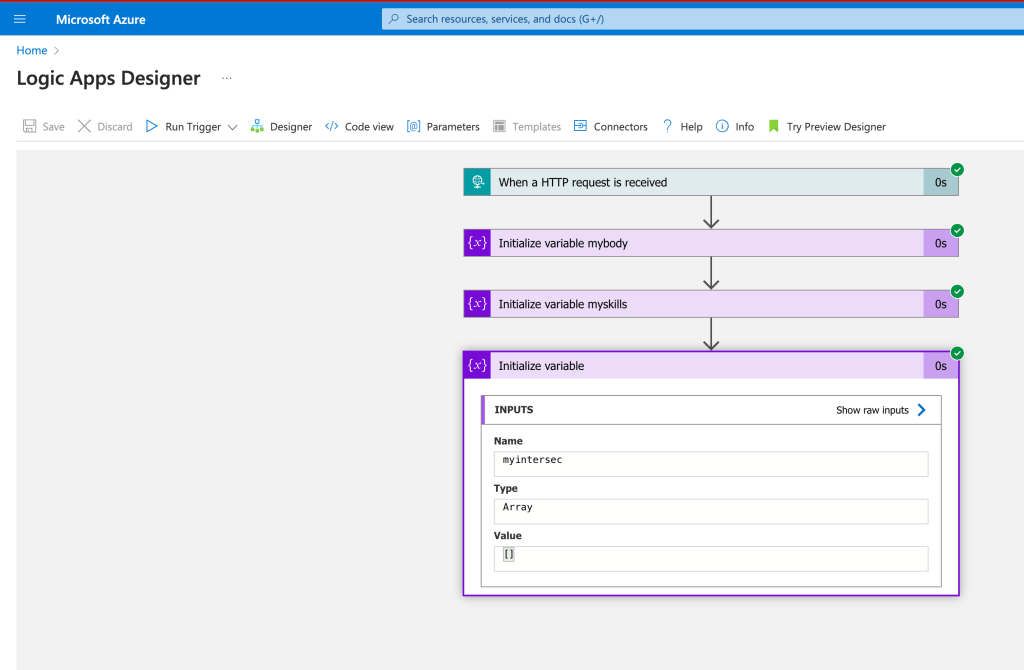1024x670 pixels.
Task: Open the Connectors pane
Action: [611, 126]
